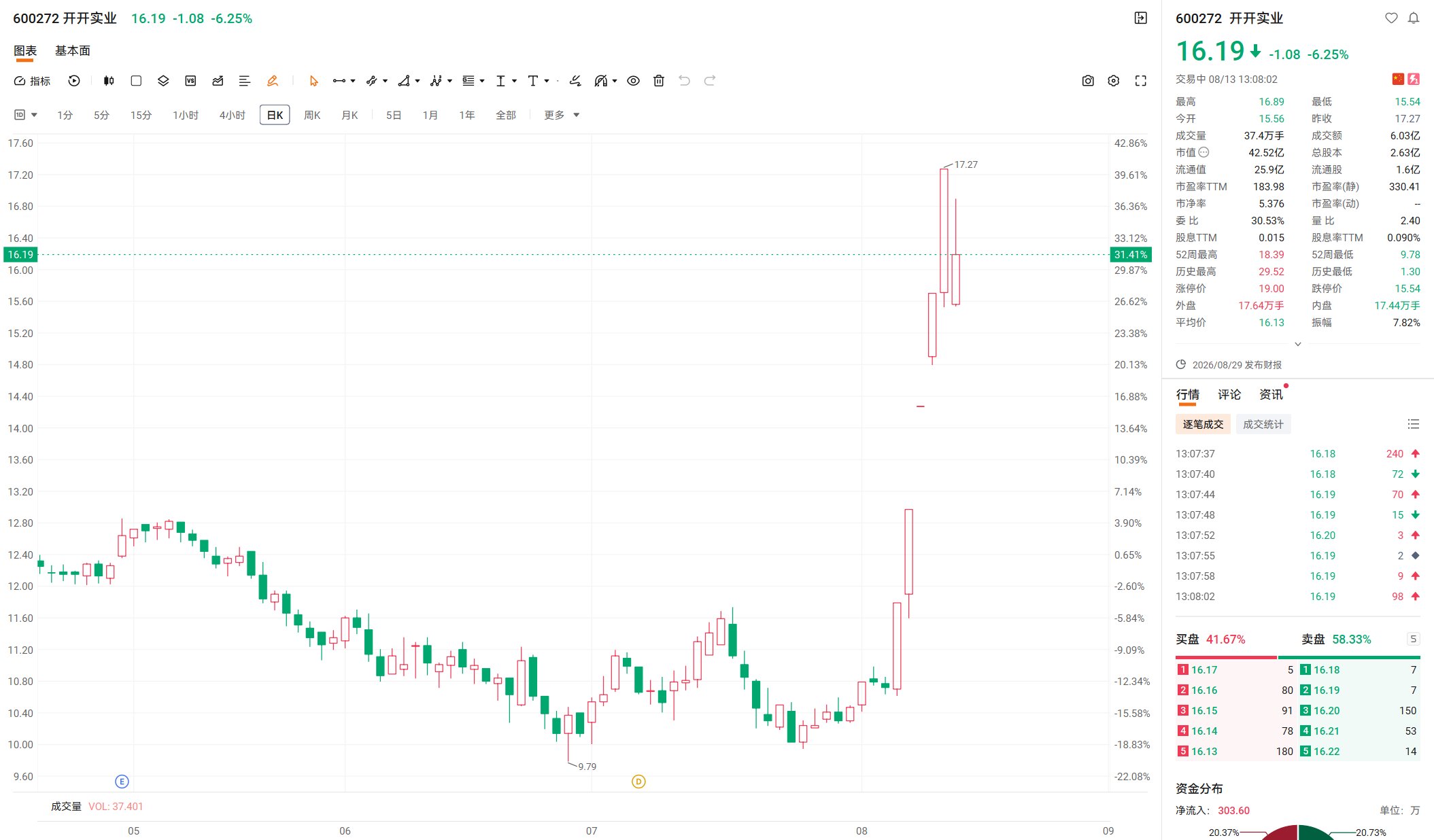Switch to 成交统计 view

click(x=1263, y=424)
